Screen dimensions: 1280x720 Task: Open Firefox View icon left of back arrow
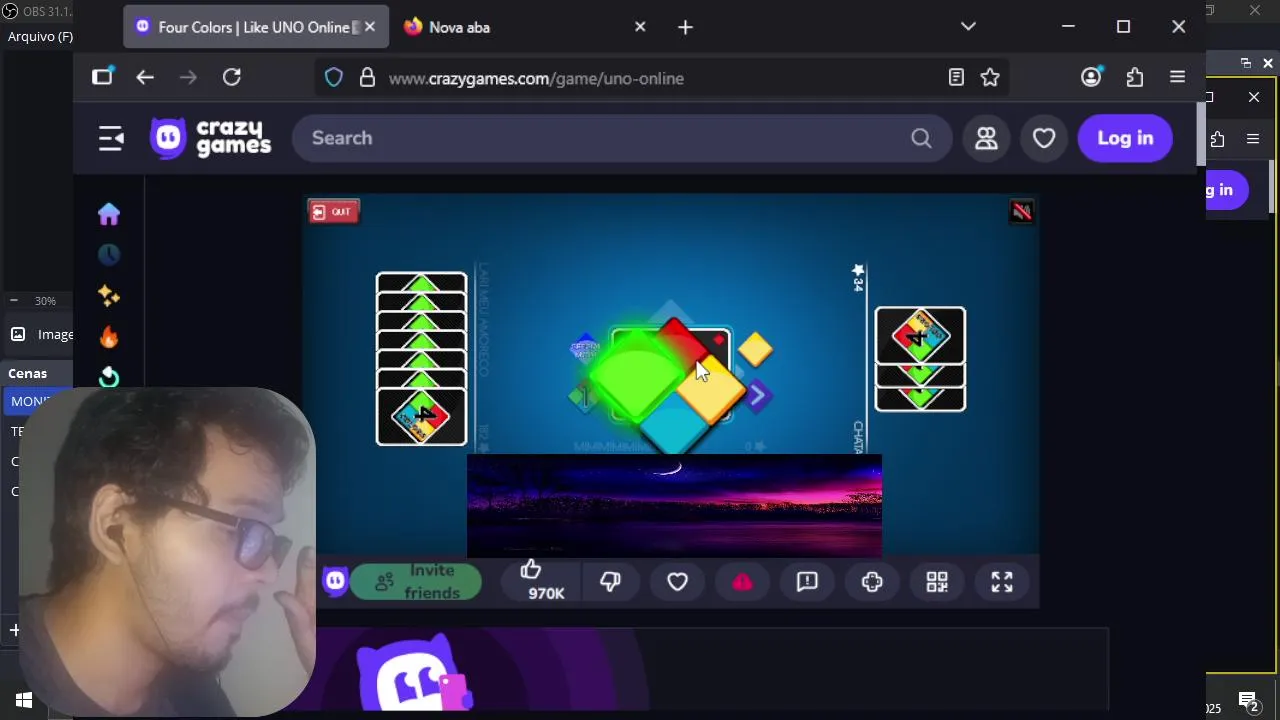coord(102,77)
